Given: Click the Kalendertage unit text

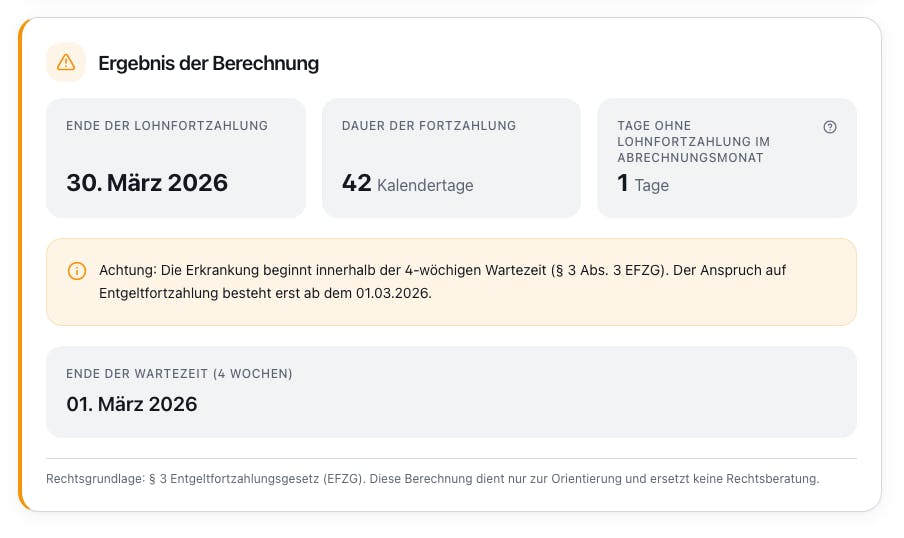Looking at the screenshot, I should point(425,185).
